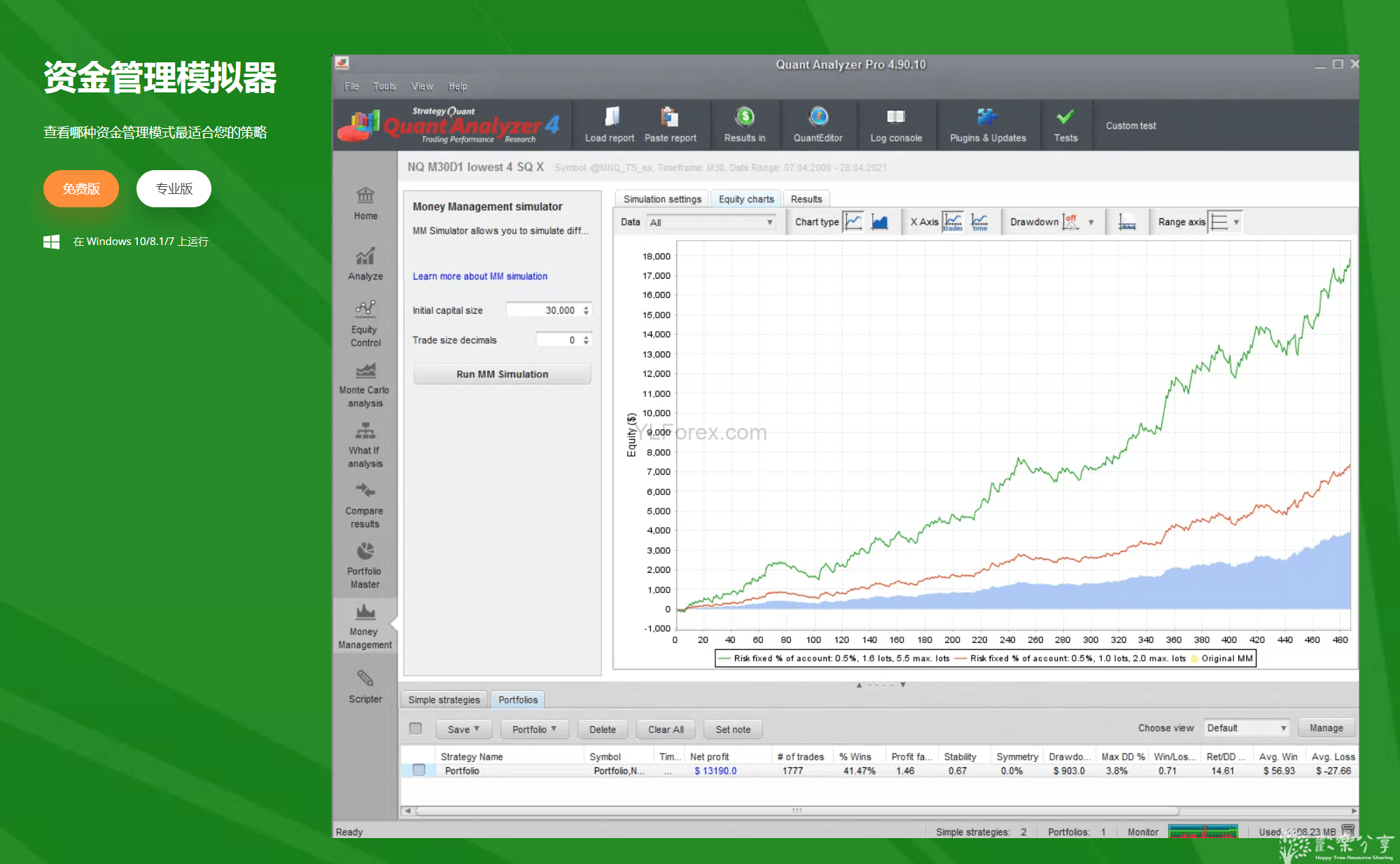This screenshot has width=1400, height=864.
Task: Toggle the Original MM legend entry
Action: coord(1222,658)
